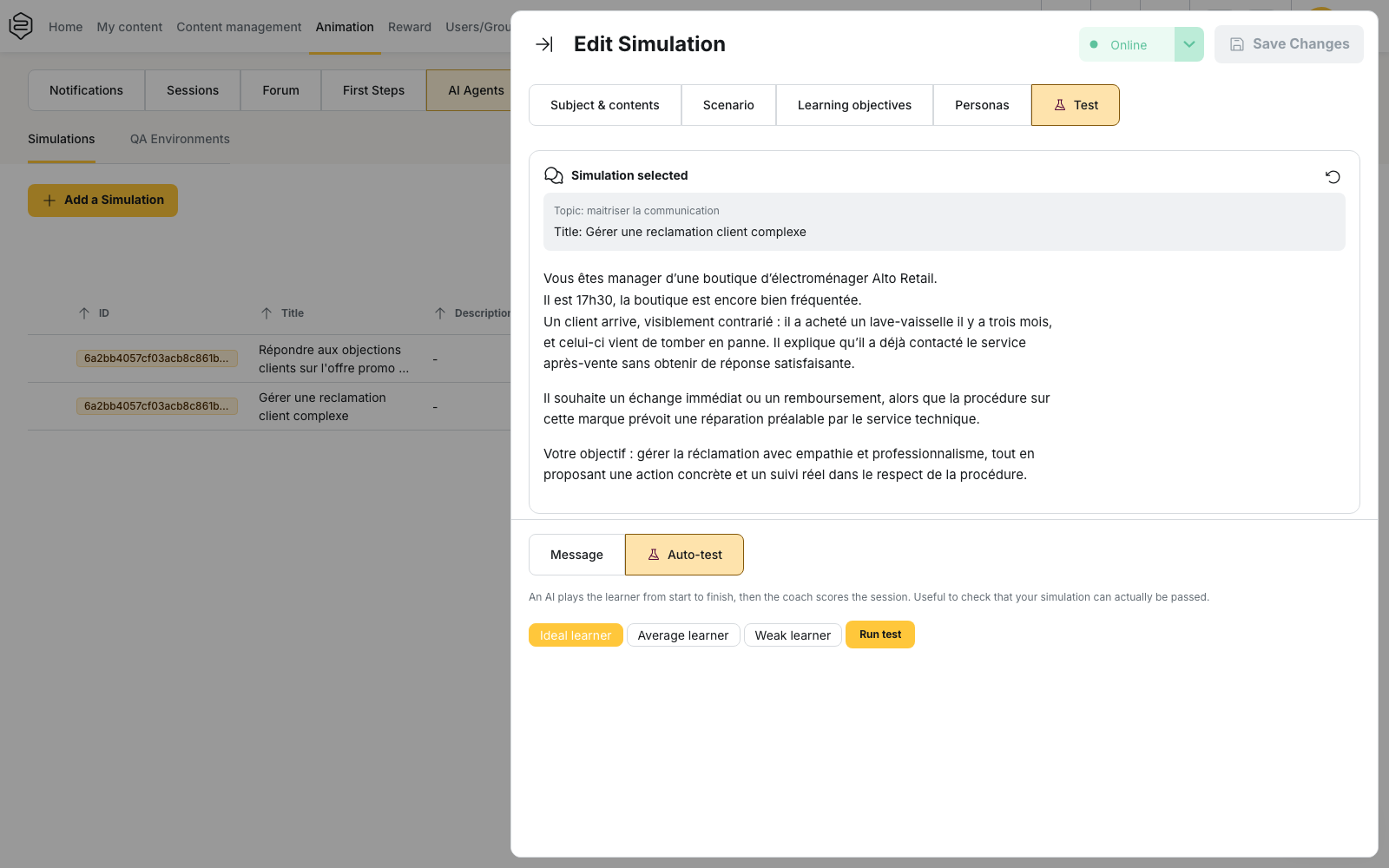Open the Learning objectives tab
1389x868 pixels.
[x=854, y=105]
